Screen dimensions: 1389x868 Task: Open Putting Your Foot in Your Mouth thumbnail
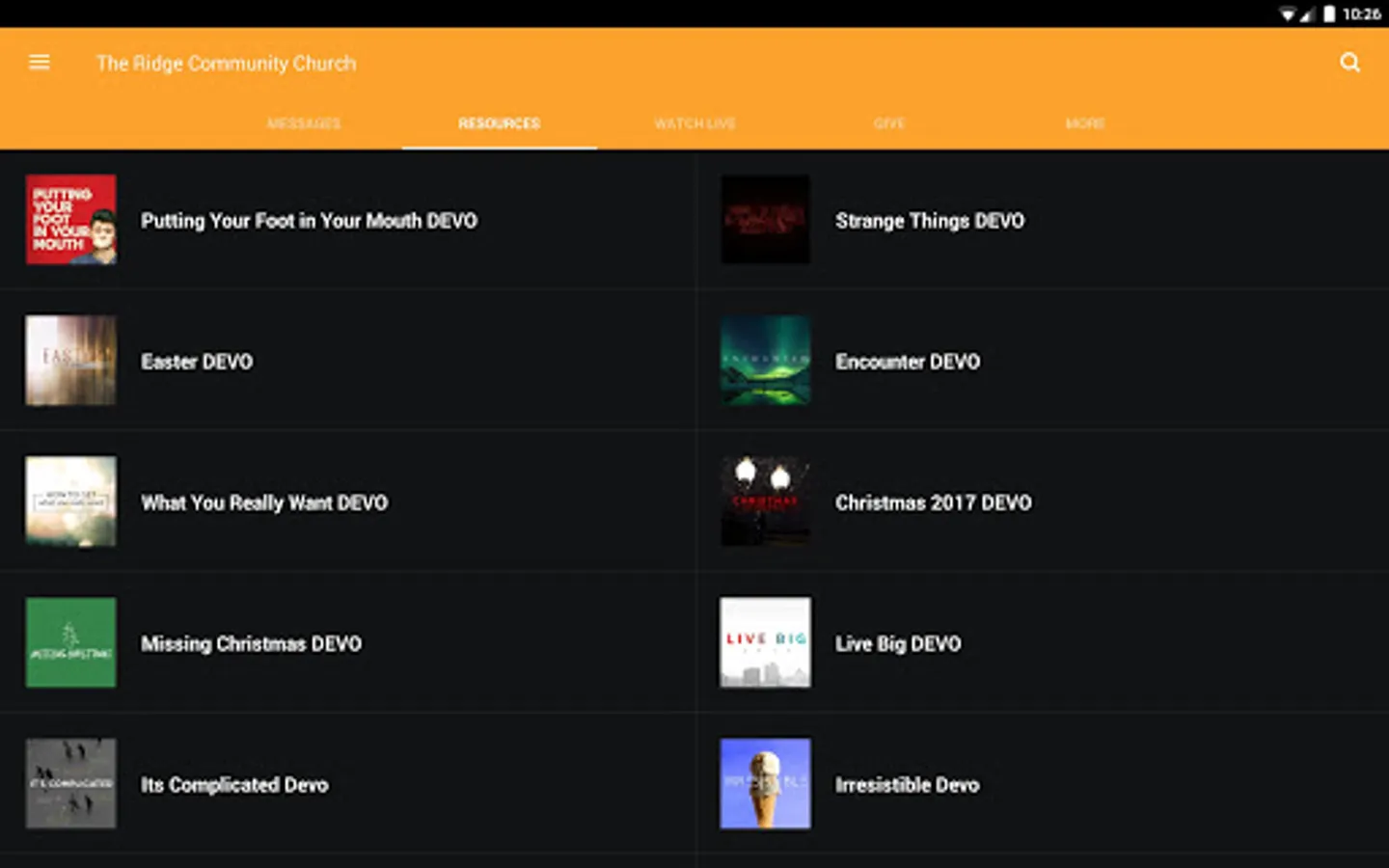coord(71,220)
